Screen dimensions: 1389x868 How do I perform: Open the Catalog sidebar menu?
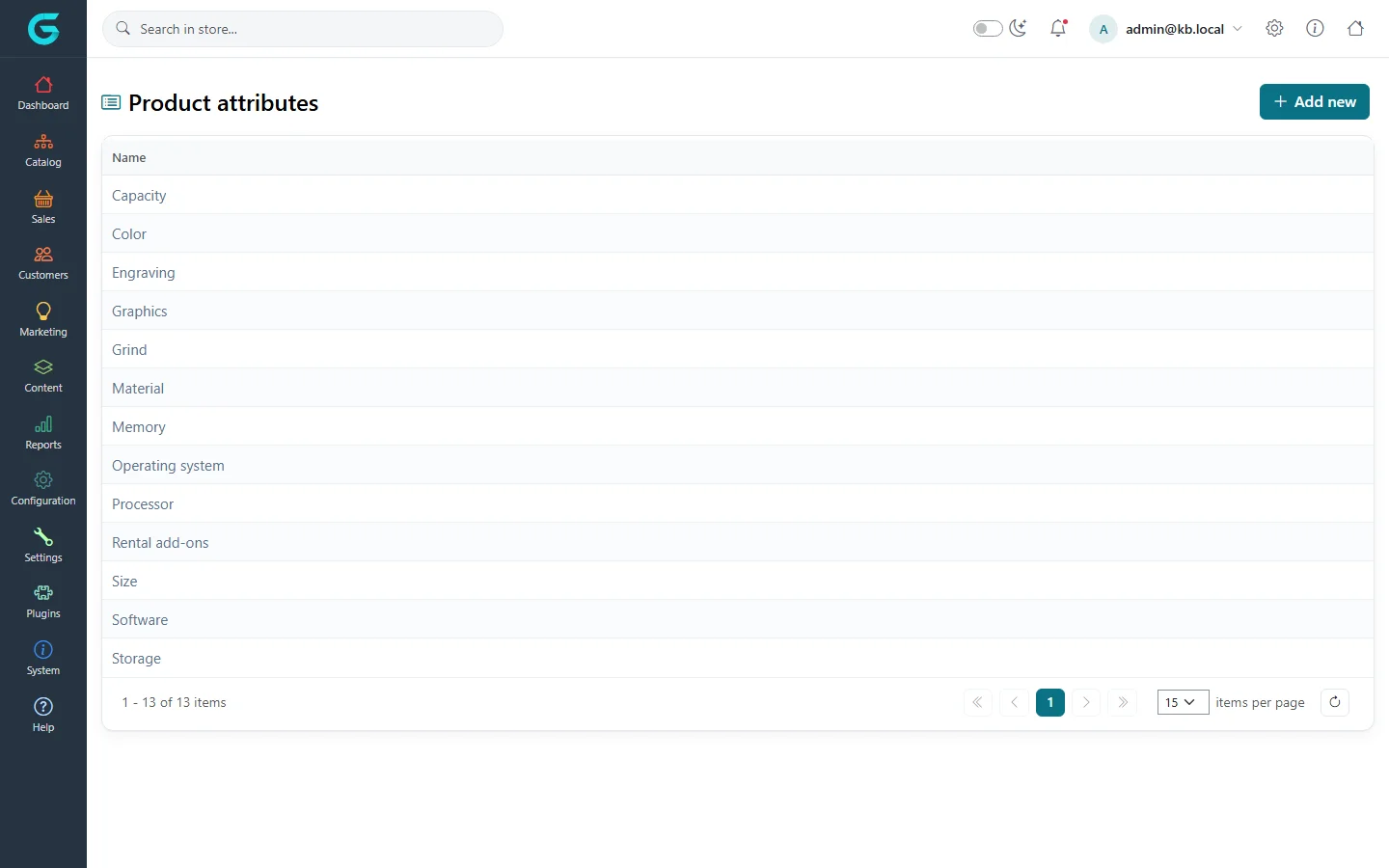[x=43, y=150]
